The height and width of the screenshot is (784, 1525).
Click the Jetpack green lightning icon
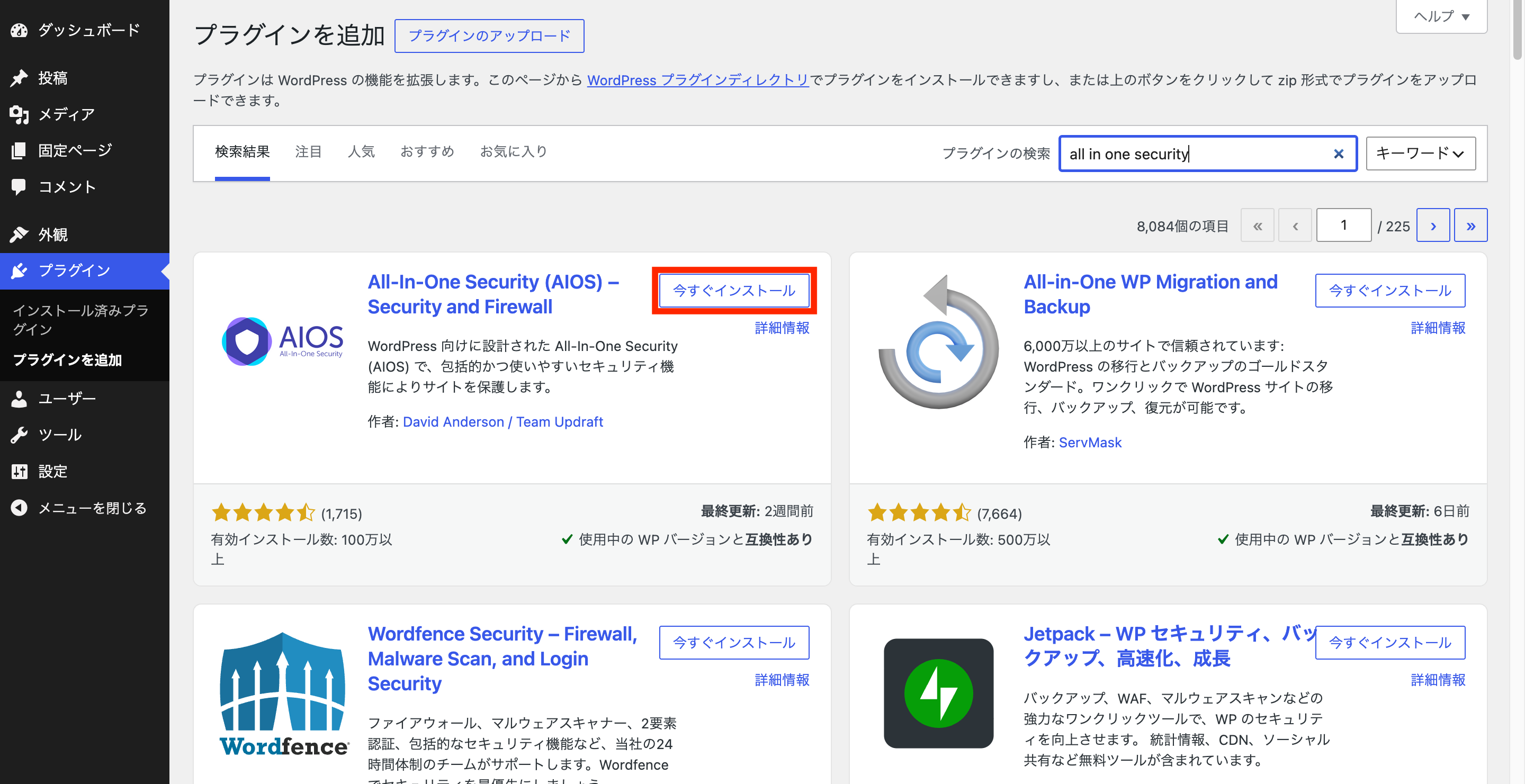coord(938,693)
